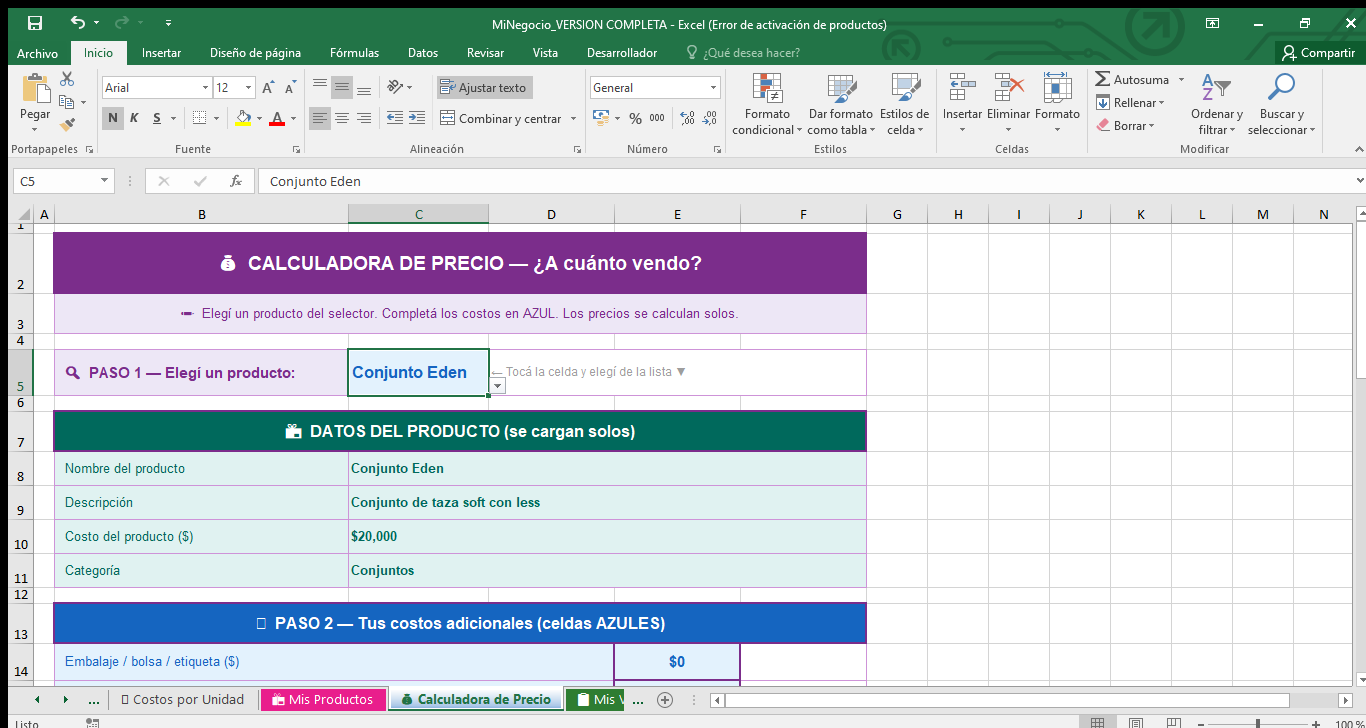Add a new sheet with the plus button

click(x=664, y=699)
